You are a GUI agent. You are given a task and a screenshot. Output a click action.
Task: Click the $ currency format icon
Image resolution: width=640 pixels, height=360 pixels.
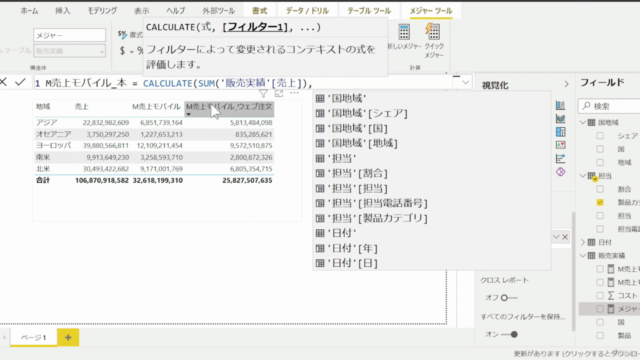point(122,51)
